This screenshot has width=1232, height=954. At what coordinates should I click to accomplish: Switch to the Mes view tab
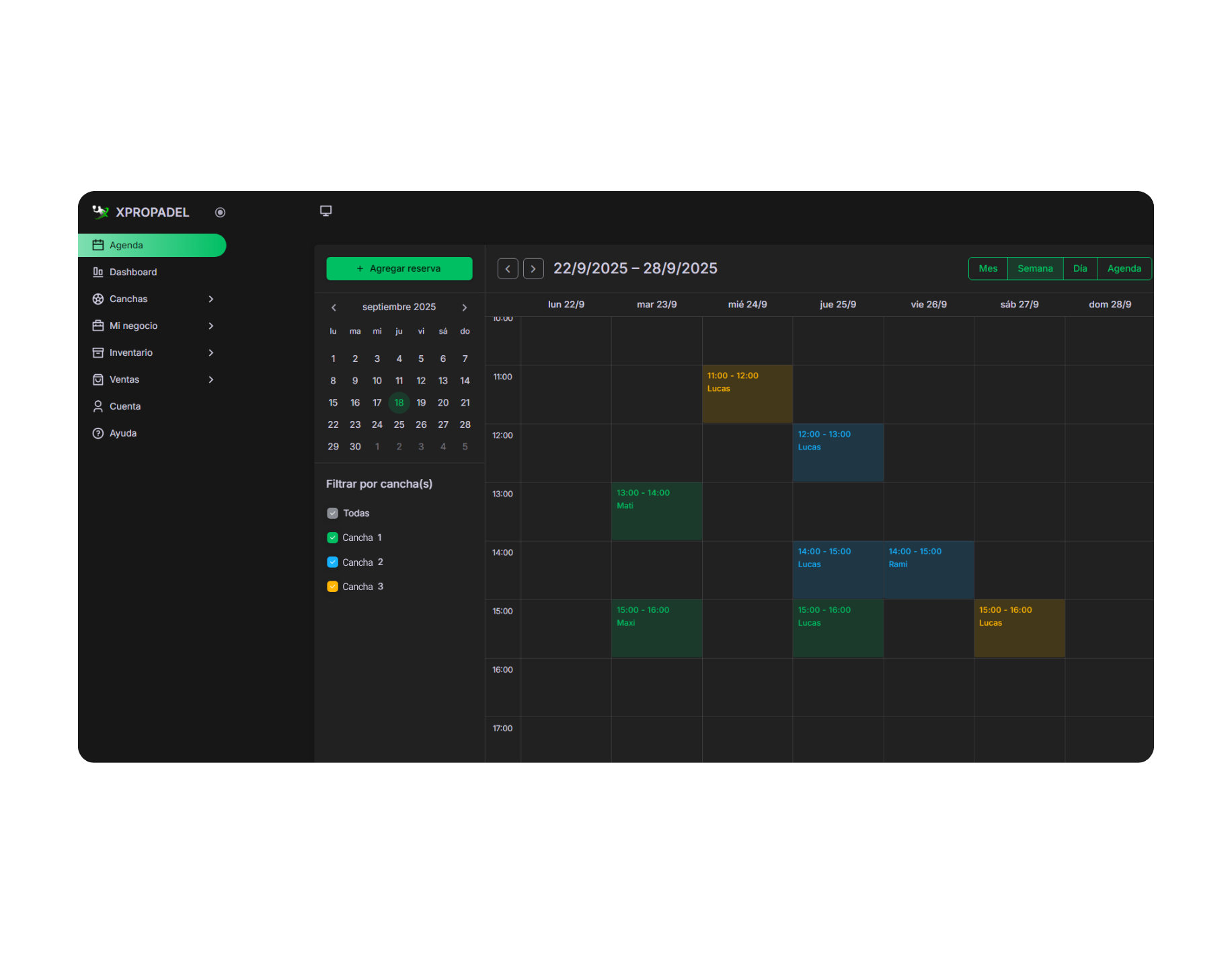988,269
